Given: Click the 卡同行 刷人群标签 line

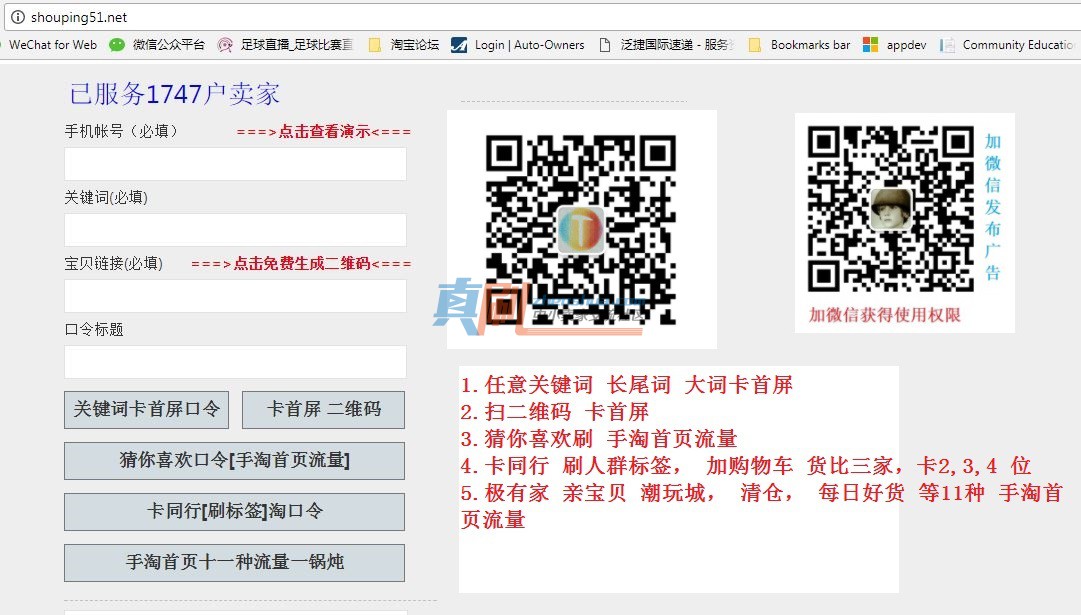Looking at the screenshot, I should [x=746, y=465].
